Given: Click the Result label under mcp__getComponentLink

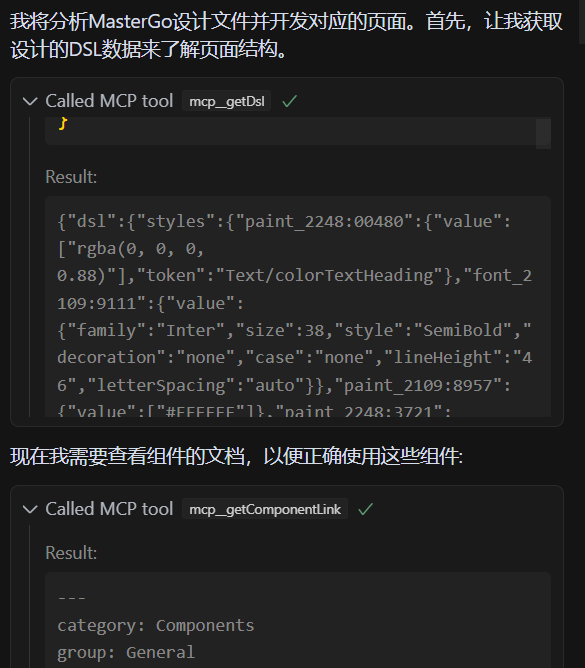Looking at the screenshot, I should click(x=71, y=553).
